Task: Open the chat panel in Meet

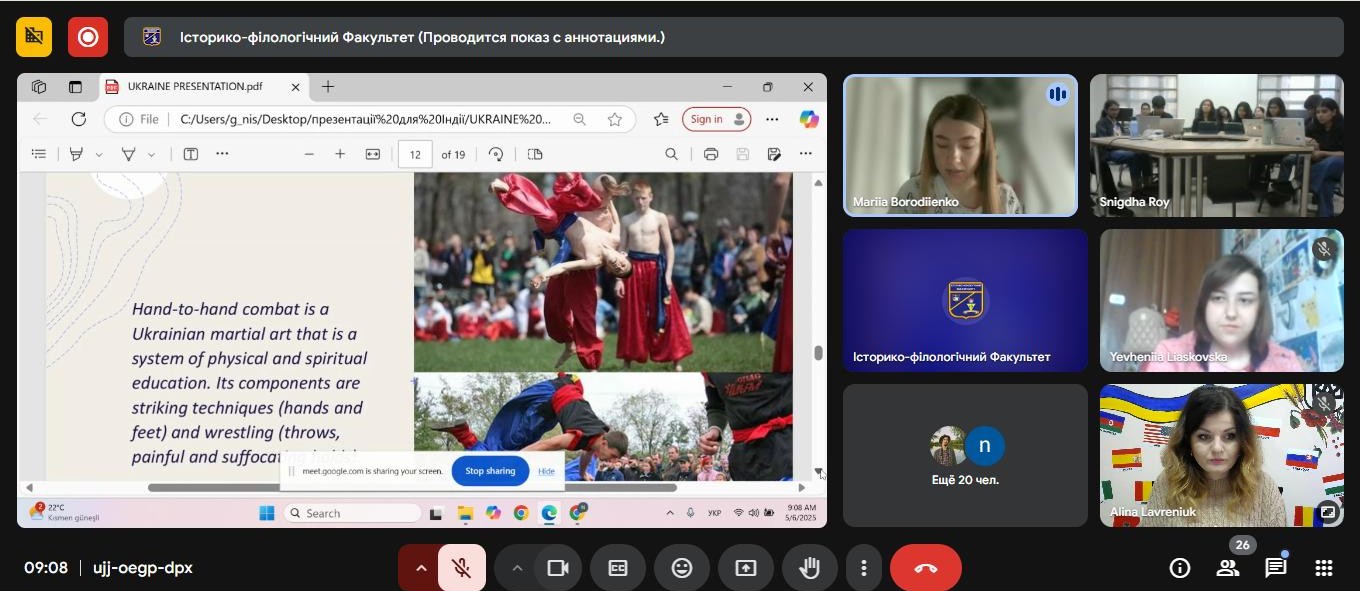Action: coord(1276,568)
